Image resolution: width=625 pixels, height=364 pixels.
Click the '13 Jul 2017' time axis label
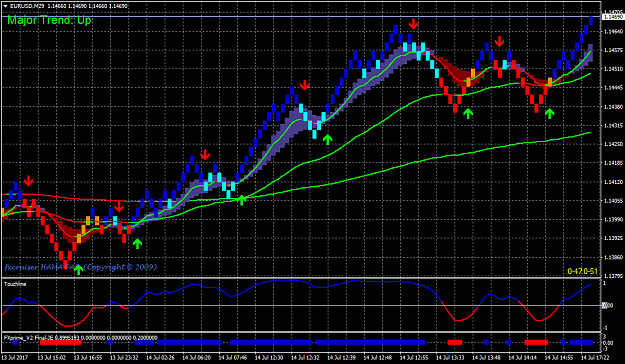click(x=15, y=358)
